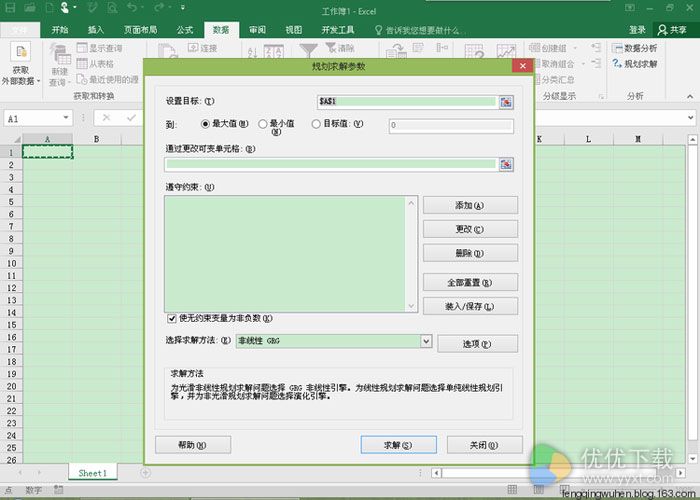Click the 更改 button

(x=470, y=229)
